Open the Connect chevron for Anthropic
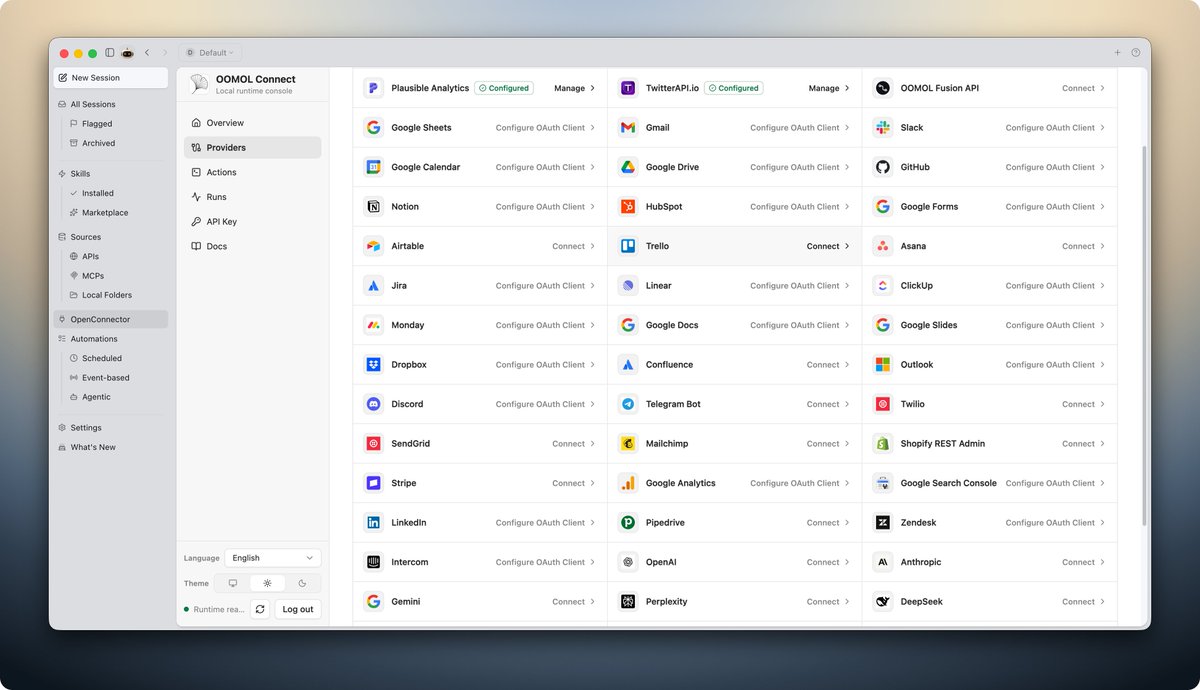 (1102, 562)
